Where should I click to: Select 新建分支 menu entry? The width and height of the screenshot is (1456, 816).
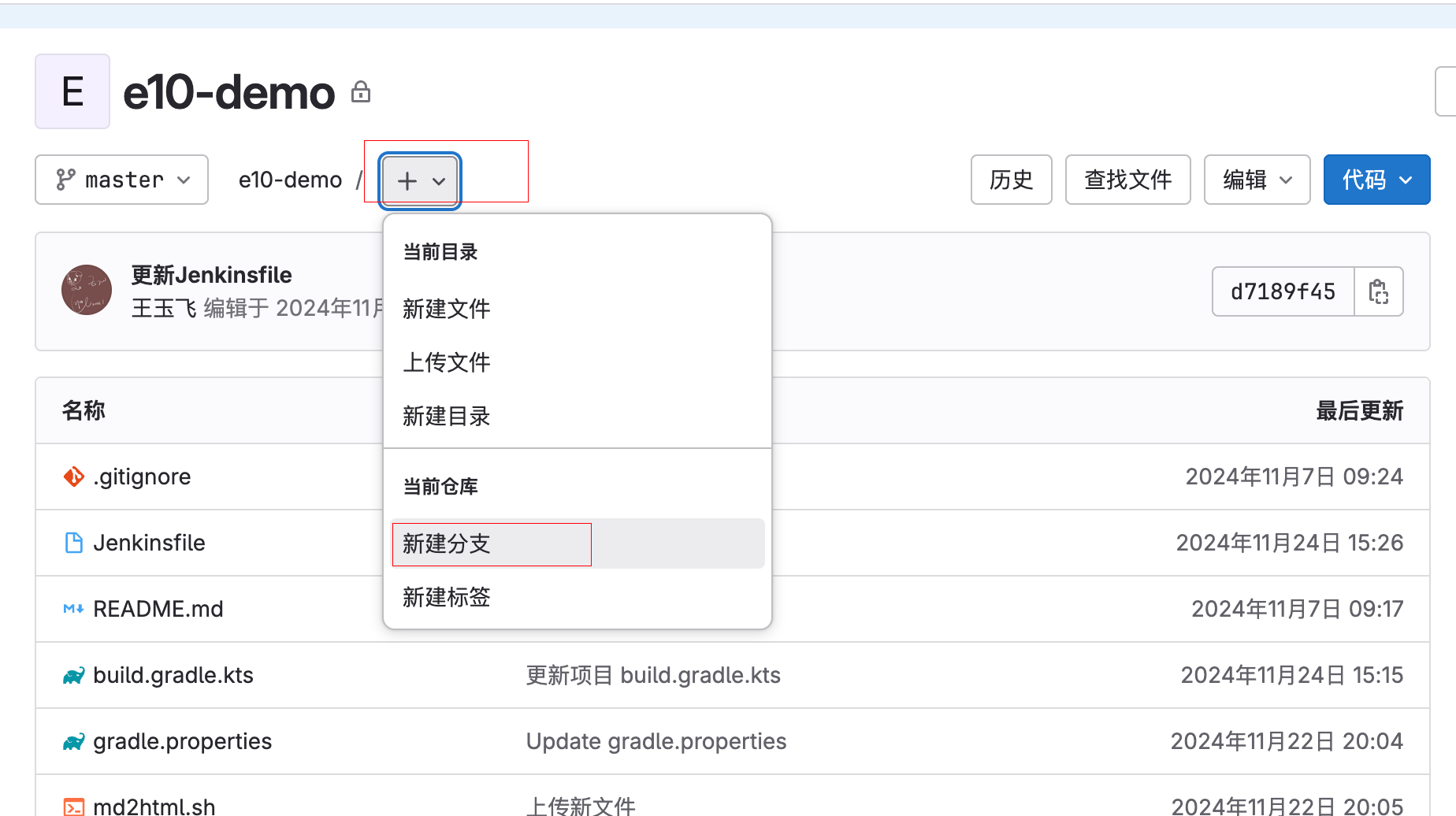point(447,543)
